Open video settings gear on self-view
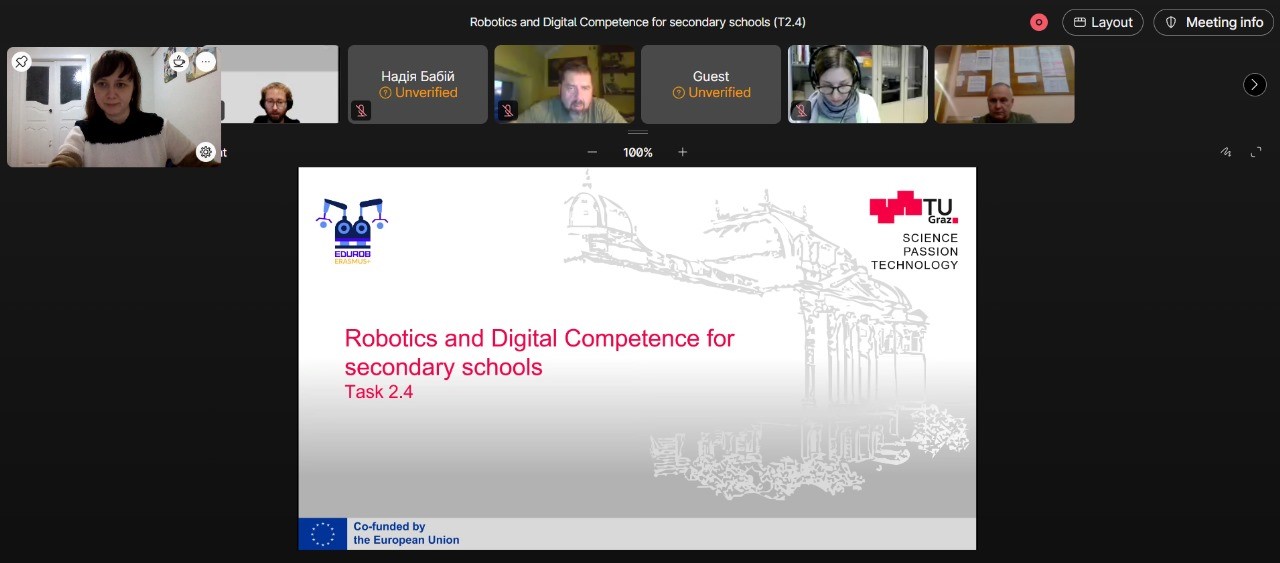The width and height of the screenshot is (1280, 563). [x=206, y=152]
